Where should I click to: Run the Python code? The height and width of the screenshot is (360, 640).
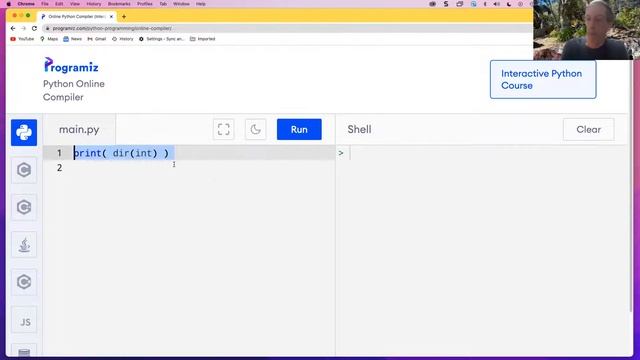point(299,129)
